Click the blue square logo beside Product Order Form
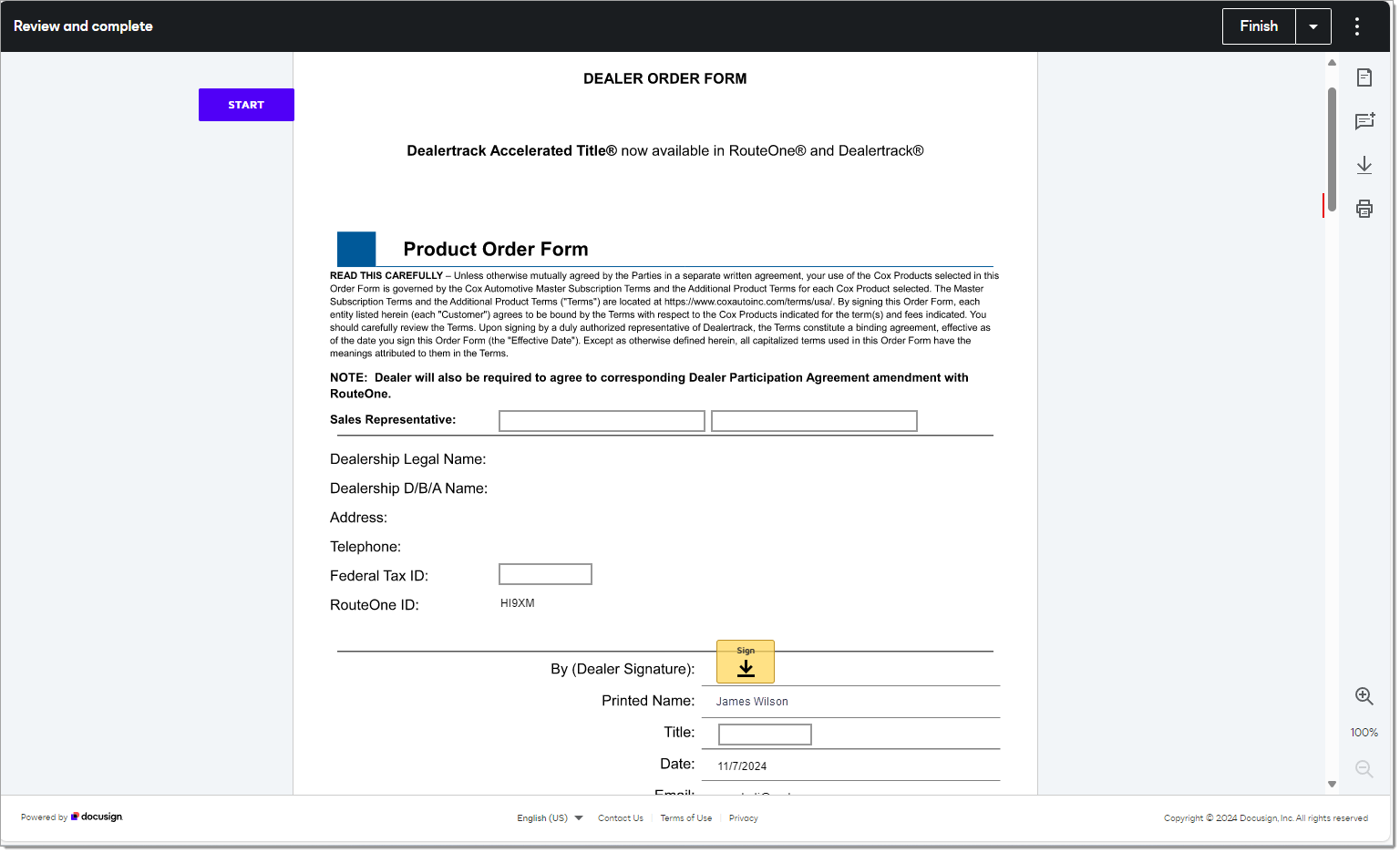 point(356,249)
